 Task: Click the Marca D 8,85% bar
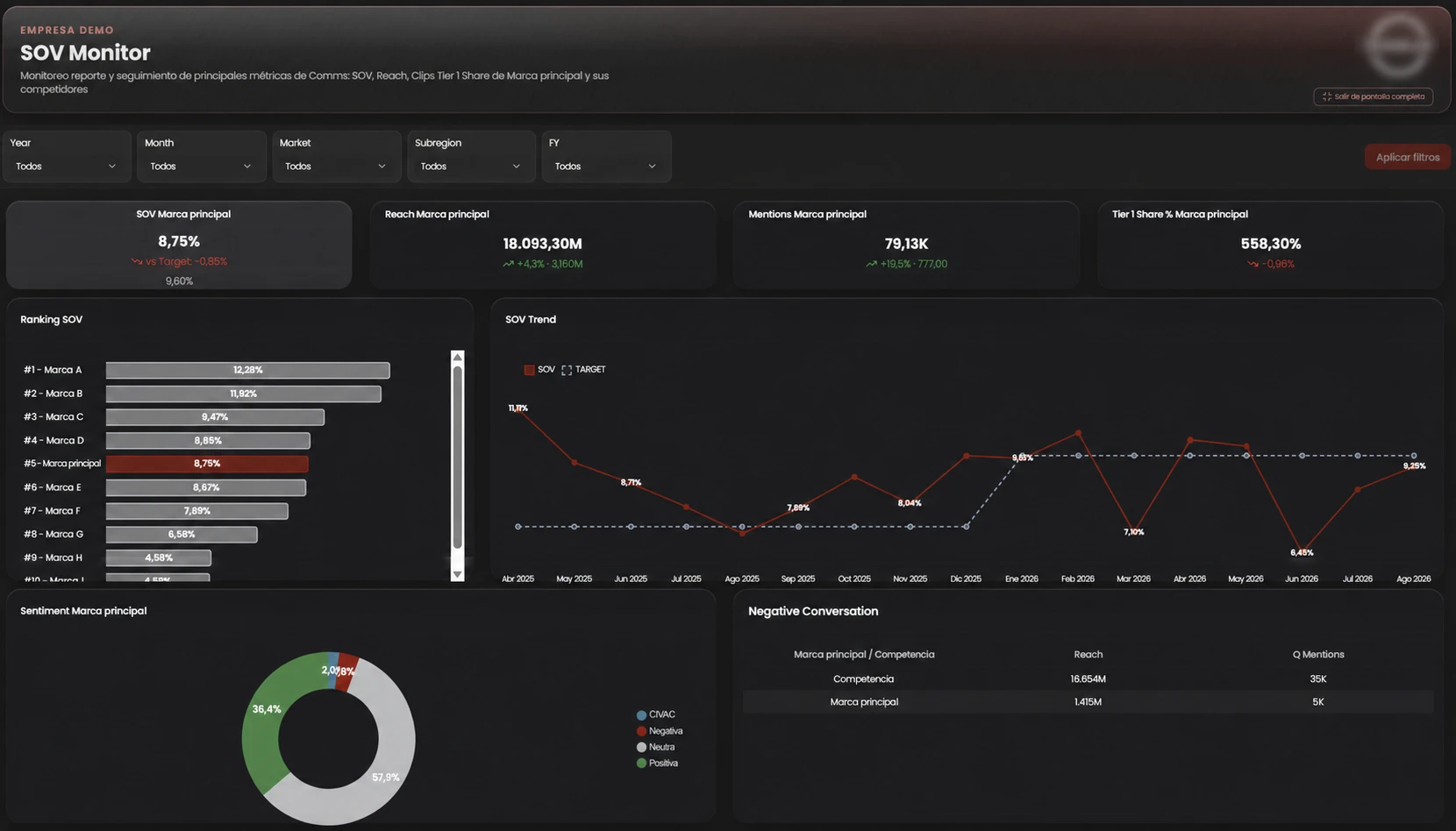coord(208,440)
